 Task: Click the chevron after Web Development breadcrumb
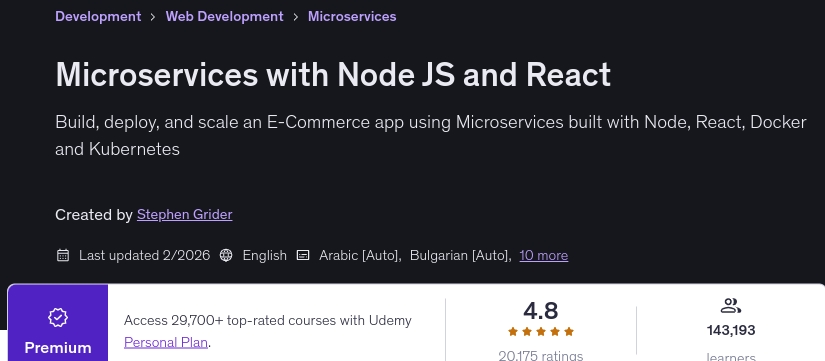296,17
